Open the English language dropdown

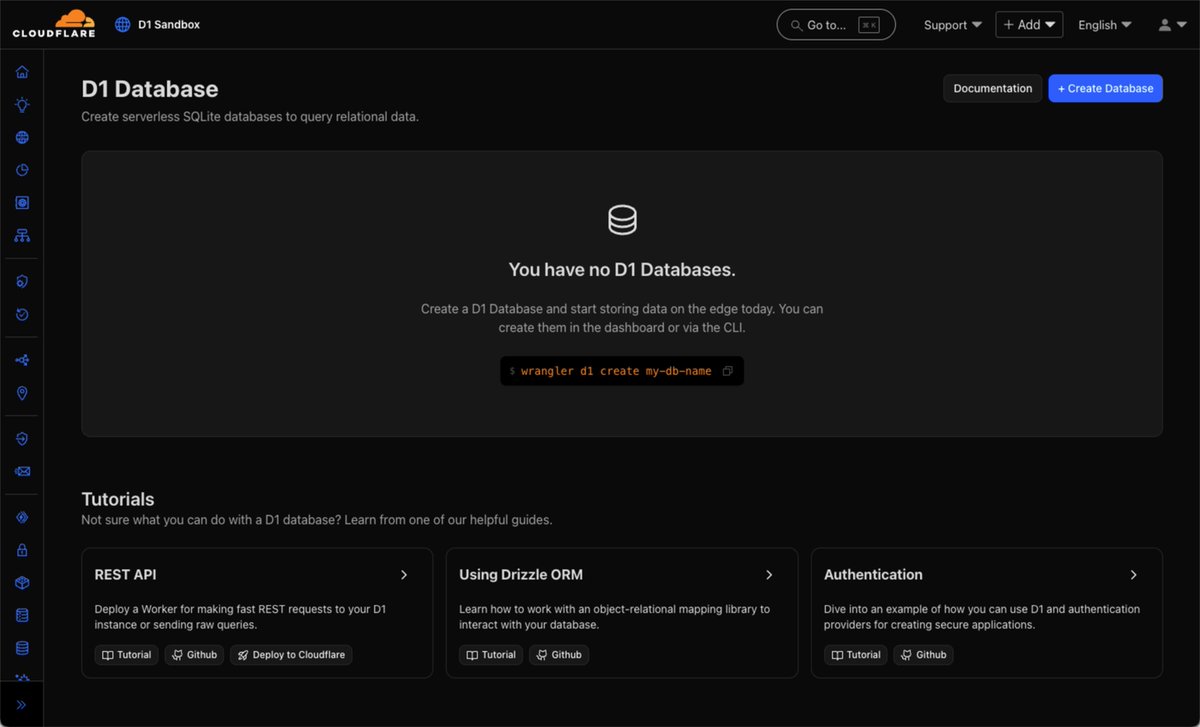tap(1105, 25)
